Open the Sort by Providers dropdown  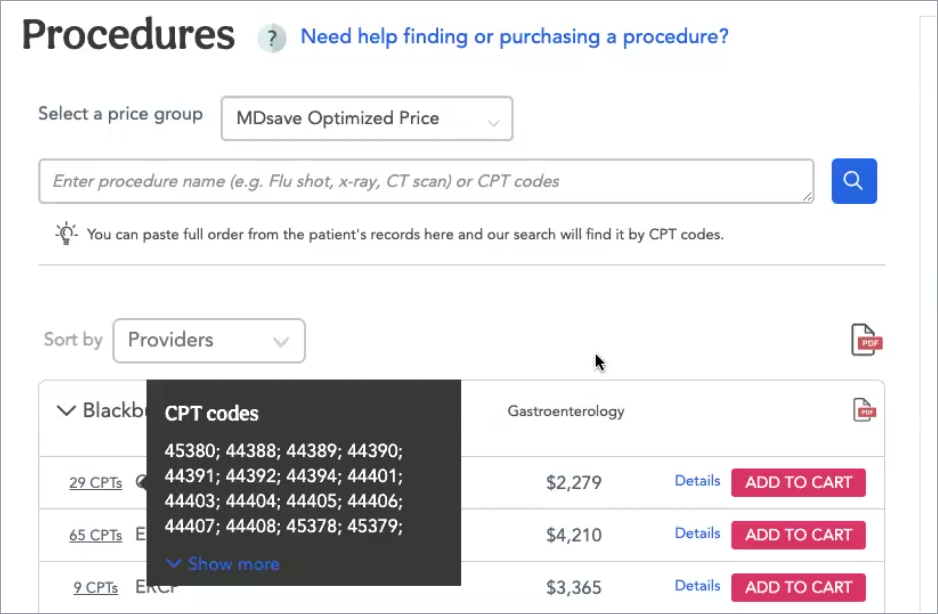(x=209, y=341)
